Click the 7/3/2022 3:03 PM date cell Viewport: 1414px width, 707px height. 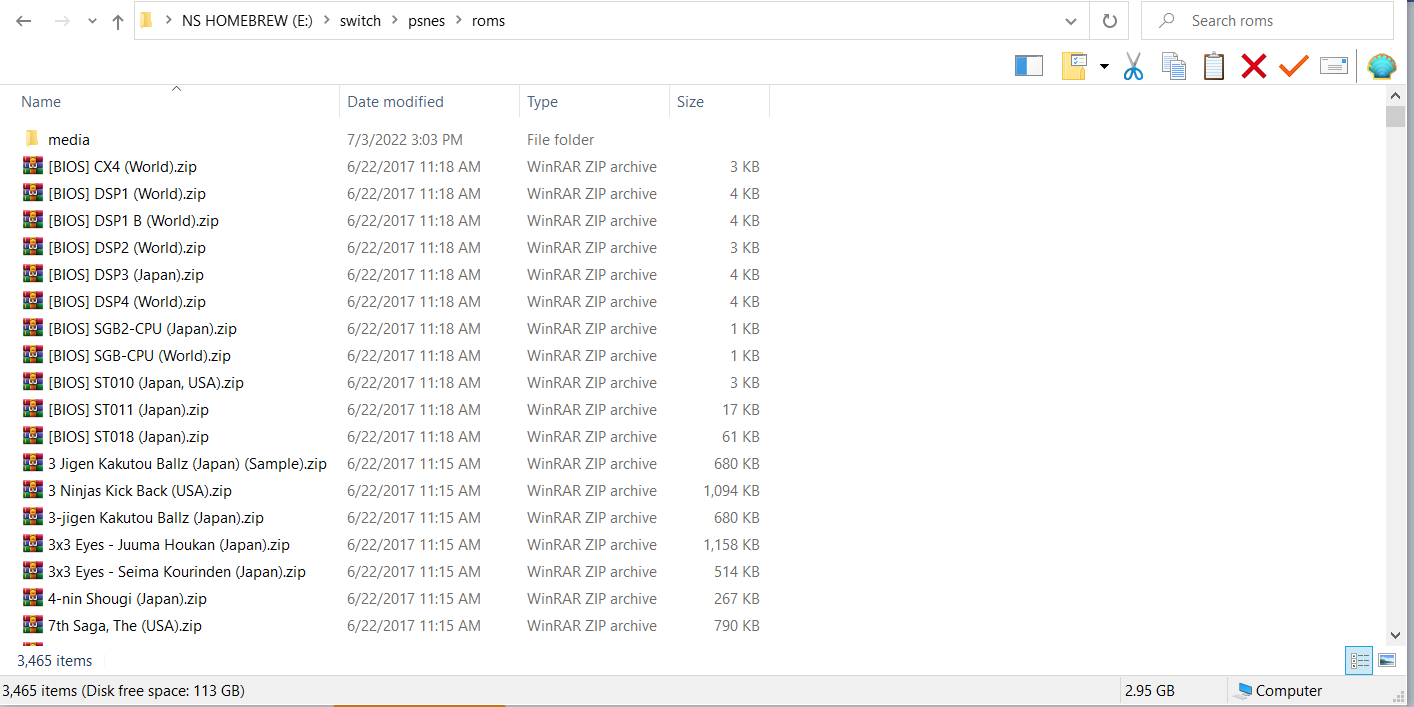click(x=405, y=139)
